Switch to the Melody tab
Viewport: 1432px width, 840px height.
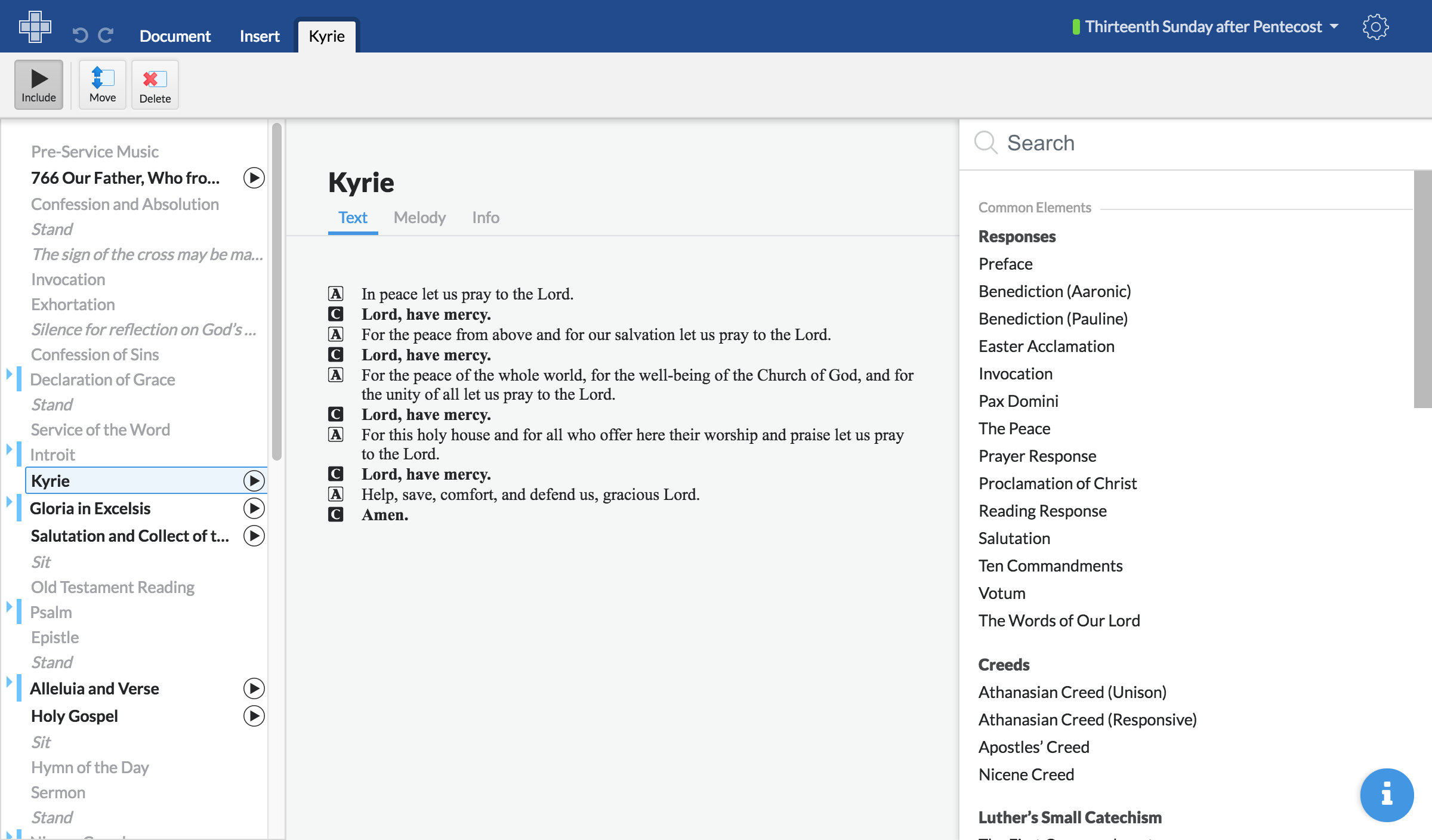click(x=419, y=216)
